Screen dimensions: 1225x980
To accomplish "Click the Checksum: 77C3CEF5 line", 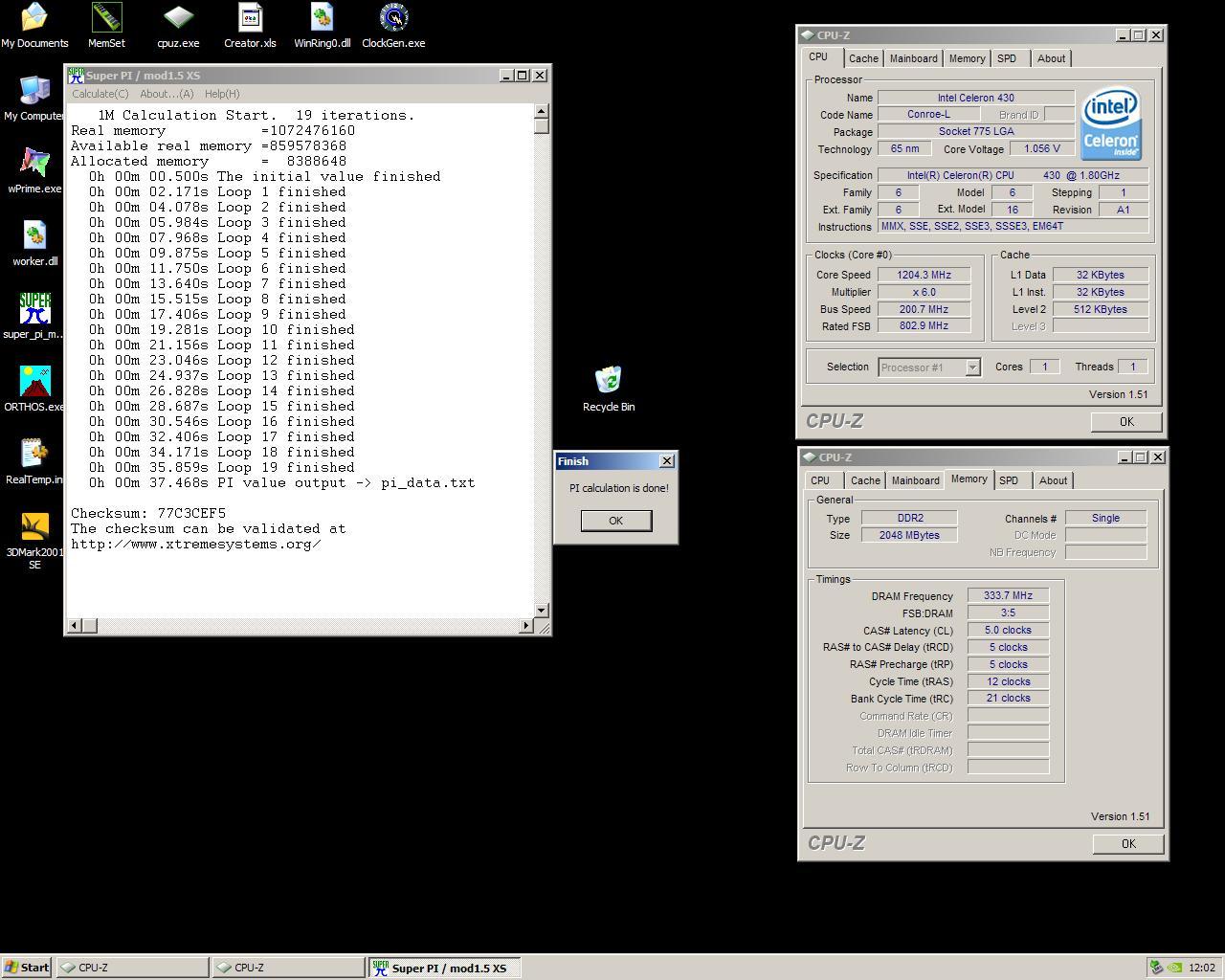I will tap(148, 514).
